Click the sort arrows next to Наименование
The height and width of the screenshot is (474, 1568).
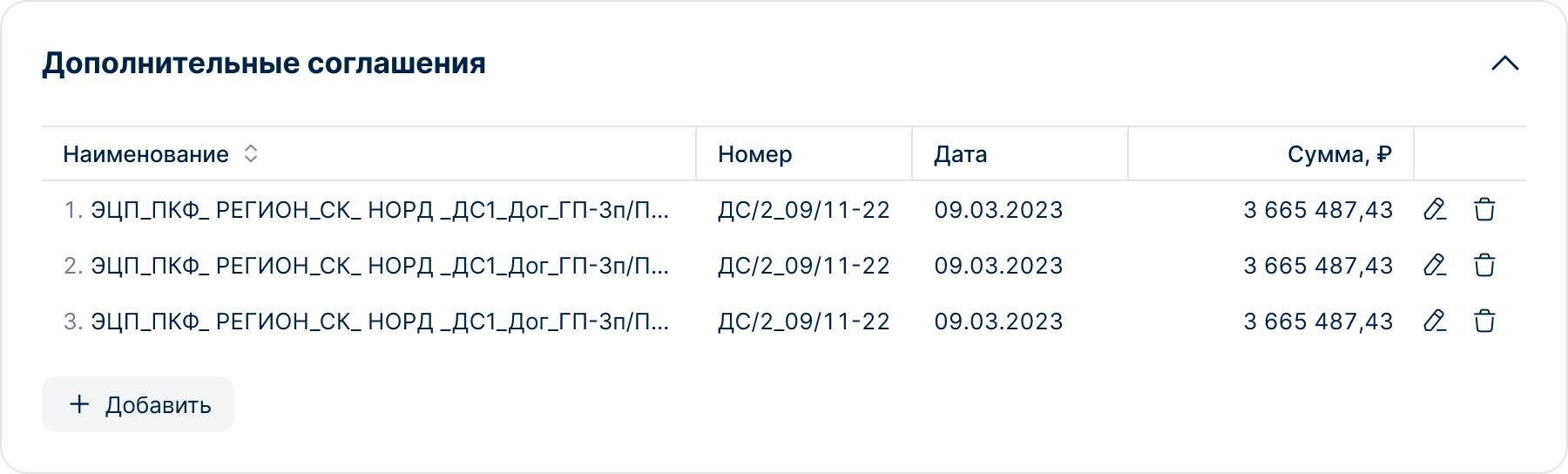point(251,154)
